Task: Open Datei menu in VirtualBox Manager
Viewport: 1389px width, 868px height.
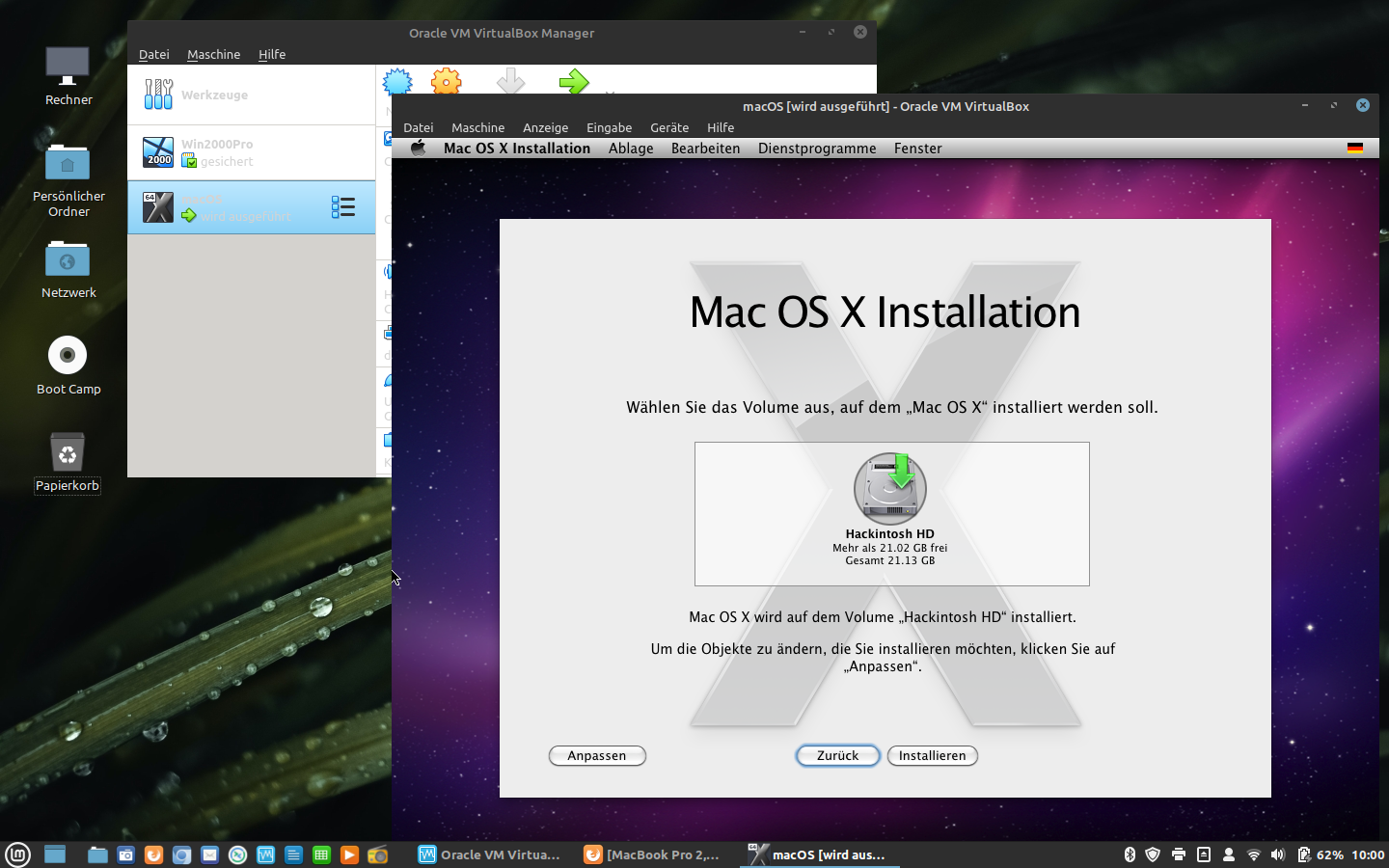Action: pos(154,54)
